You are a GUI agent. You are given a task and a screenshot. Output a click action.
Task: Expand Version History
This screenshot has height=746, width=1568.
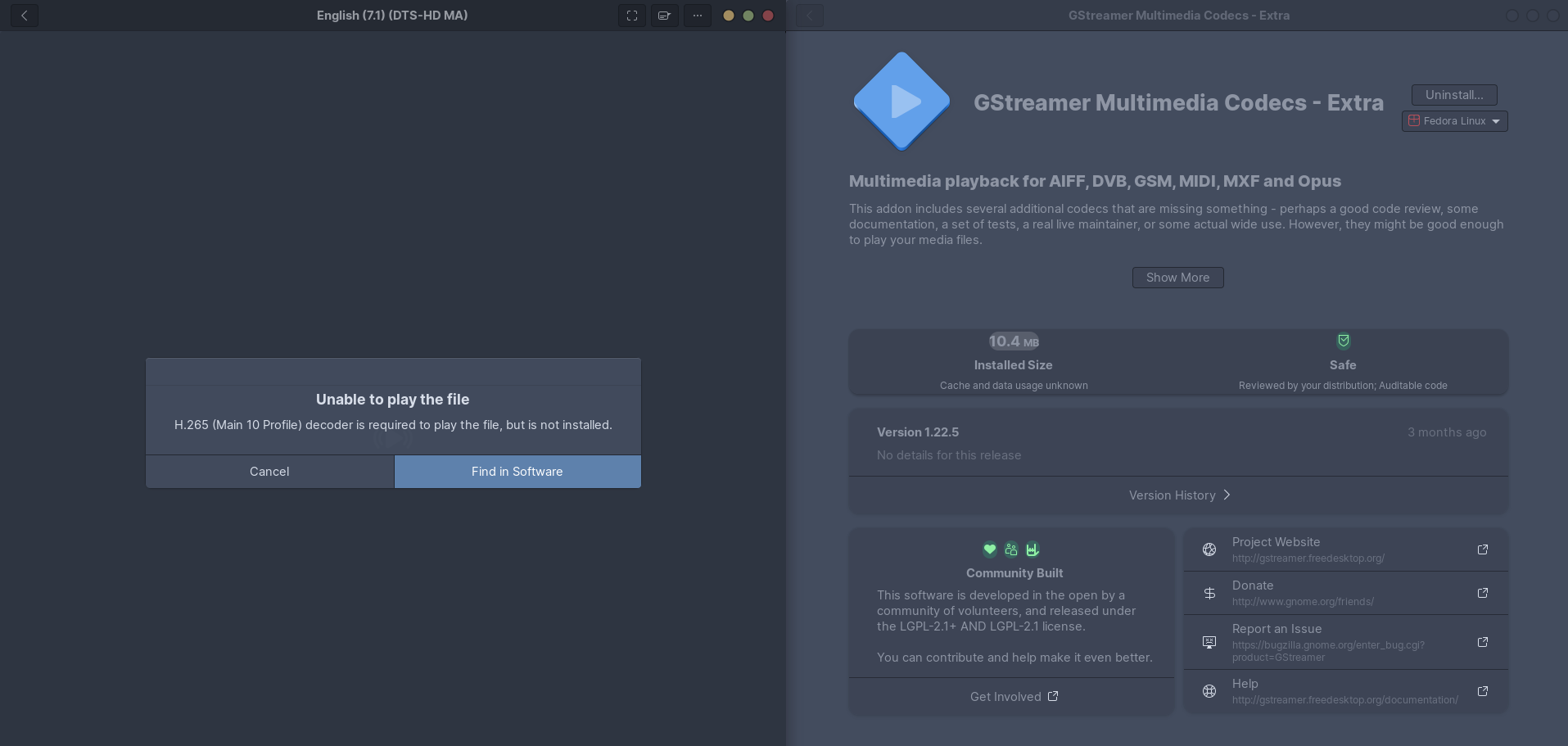1178,495
